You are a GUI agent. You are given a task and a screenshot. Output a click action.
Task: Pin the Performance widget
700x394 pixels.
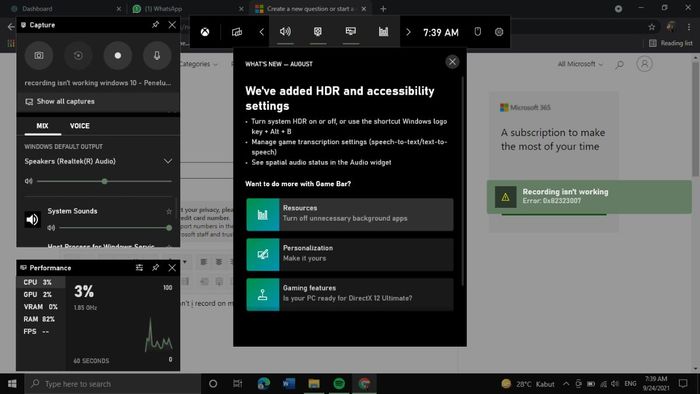[x=155, y=268]
